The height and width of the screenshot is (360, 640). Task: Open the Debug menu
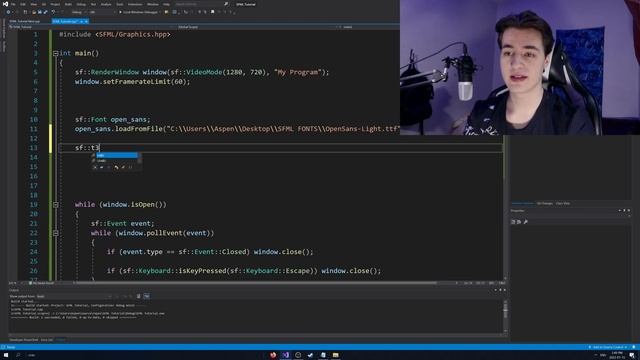[81, 4]
